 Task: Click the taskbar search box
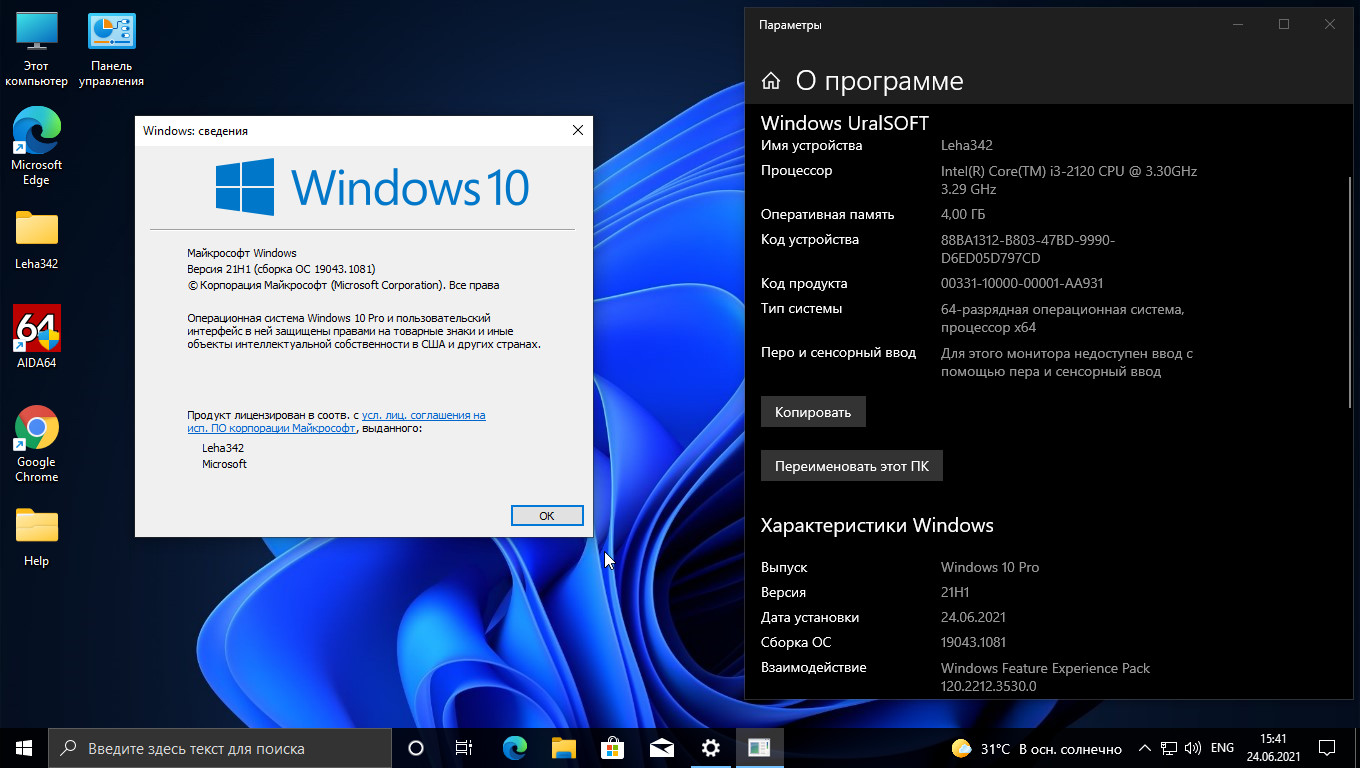220,748
